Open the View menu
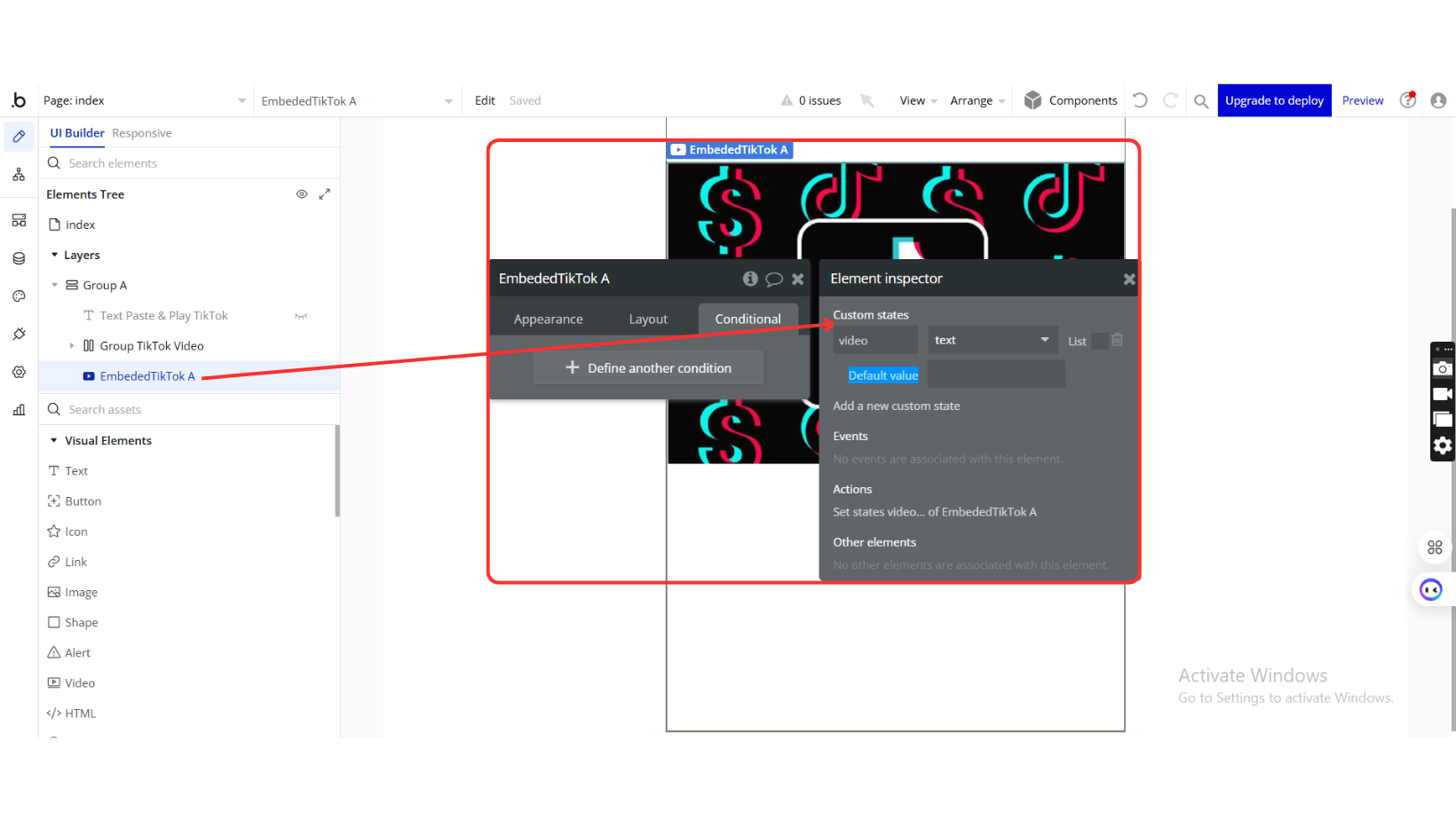1456x820 pixels. 918,101
